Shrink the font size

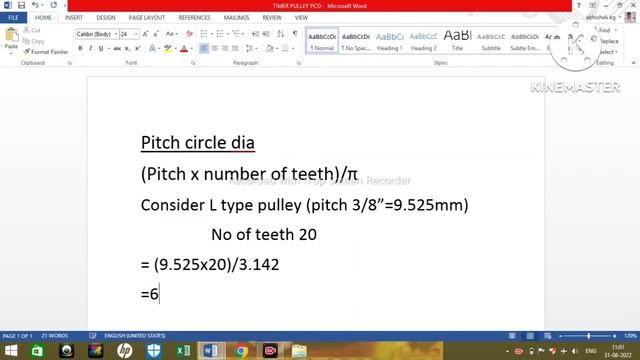(156, 34)
